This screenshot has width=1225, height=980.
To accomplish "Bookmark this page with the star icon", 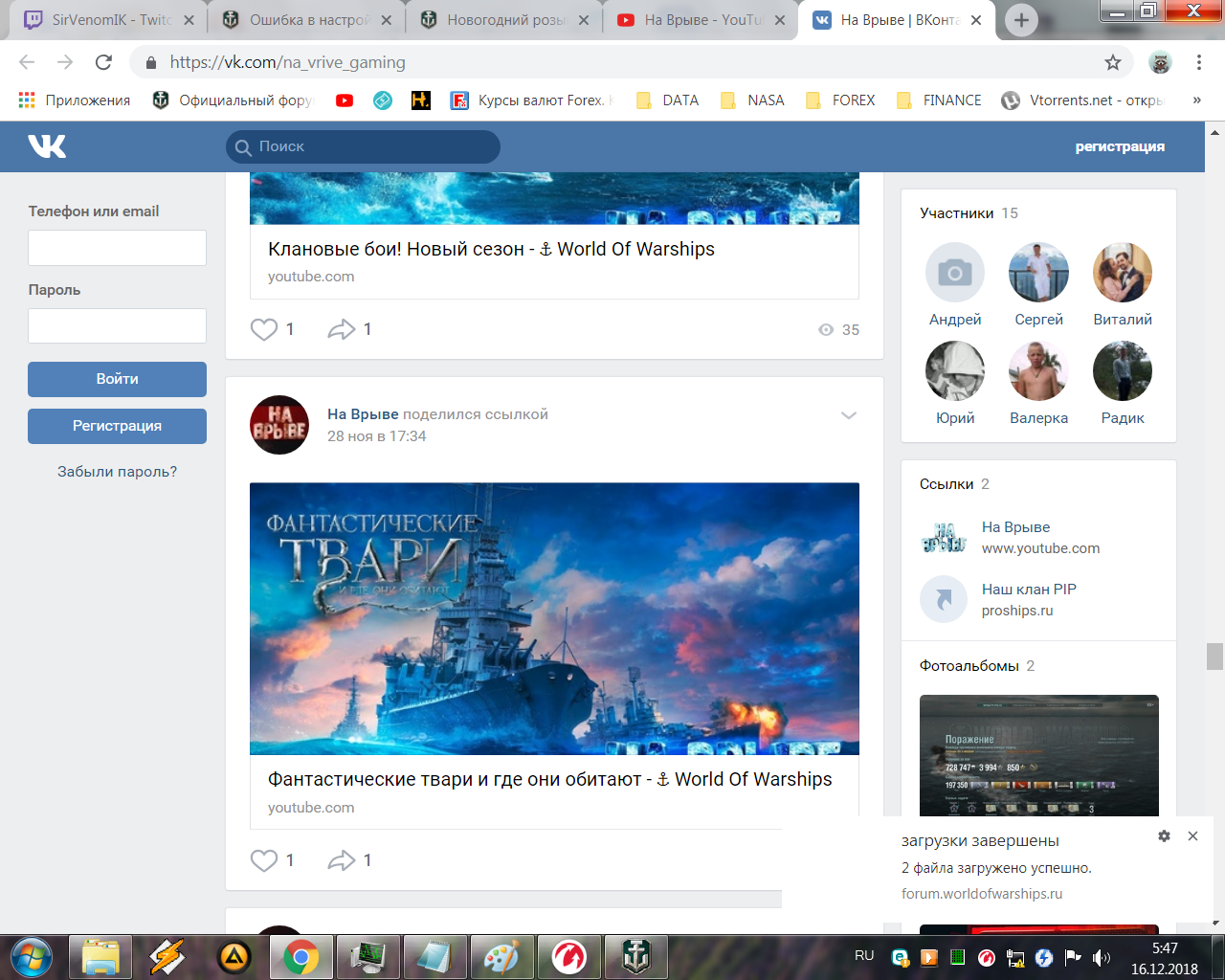I will pyautogui.click(x=1112, y=62).
